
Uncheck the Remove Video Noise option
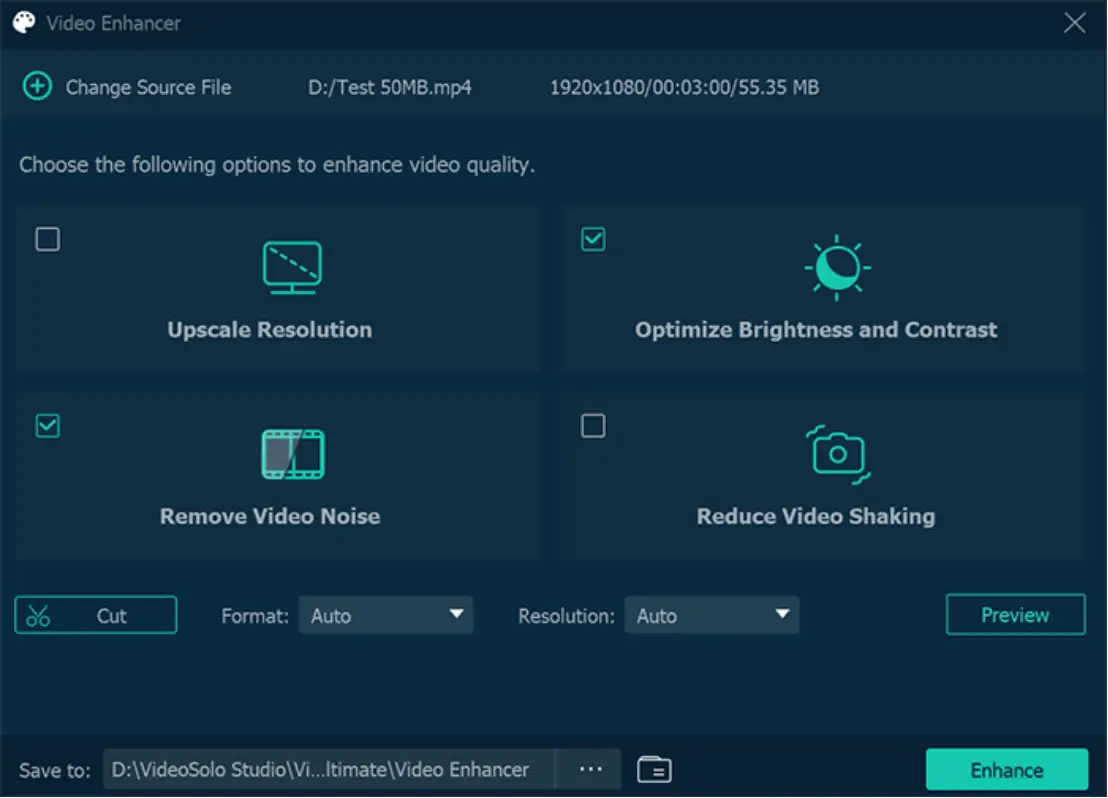point(47,426)
